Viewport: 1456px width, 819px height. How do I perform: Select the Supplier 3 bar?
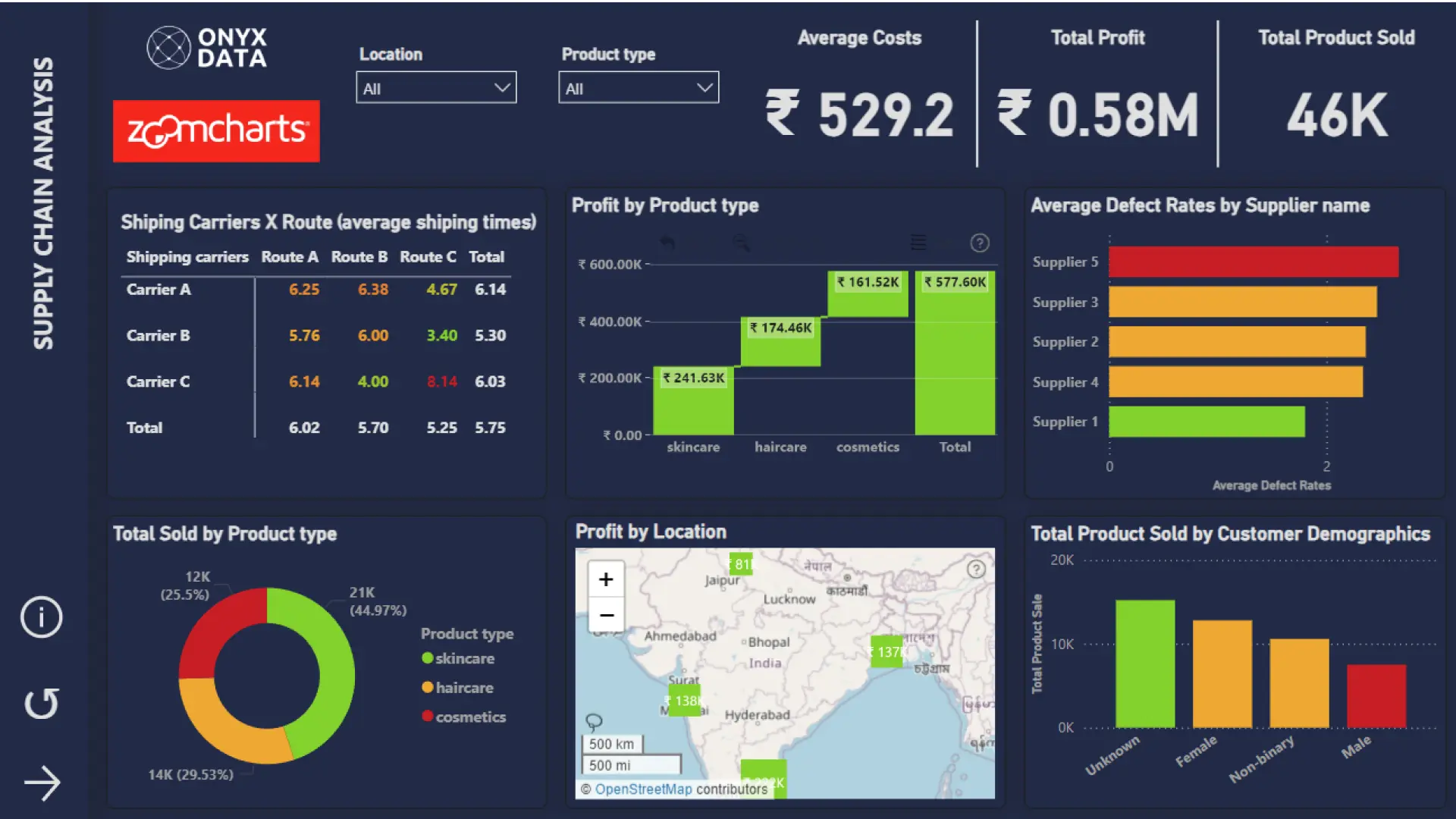click(1243, 302)
